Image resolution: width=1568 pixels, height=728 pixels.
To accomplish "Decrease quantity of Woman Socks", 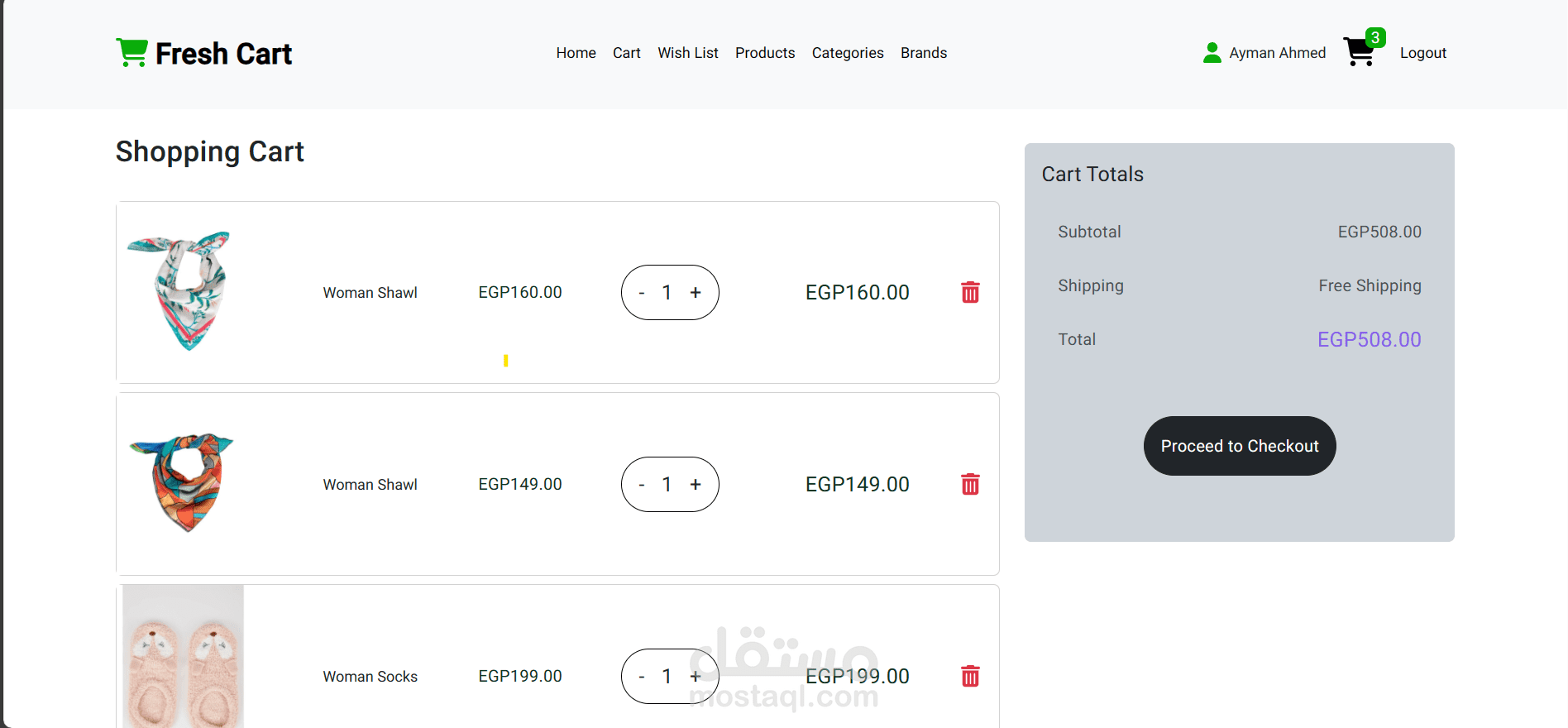I will (642, 676).
